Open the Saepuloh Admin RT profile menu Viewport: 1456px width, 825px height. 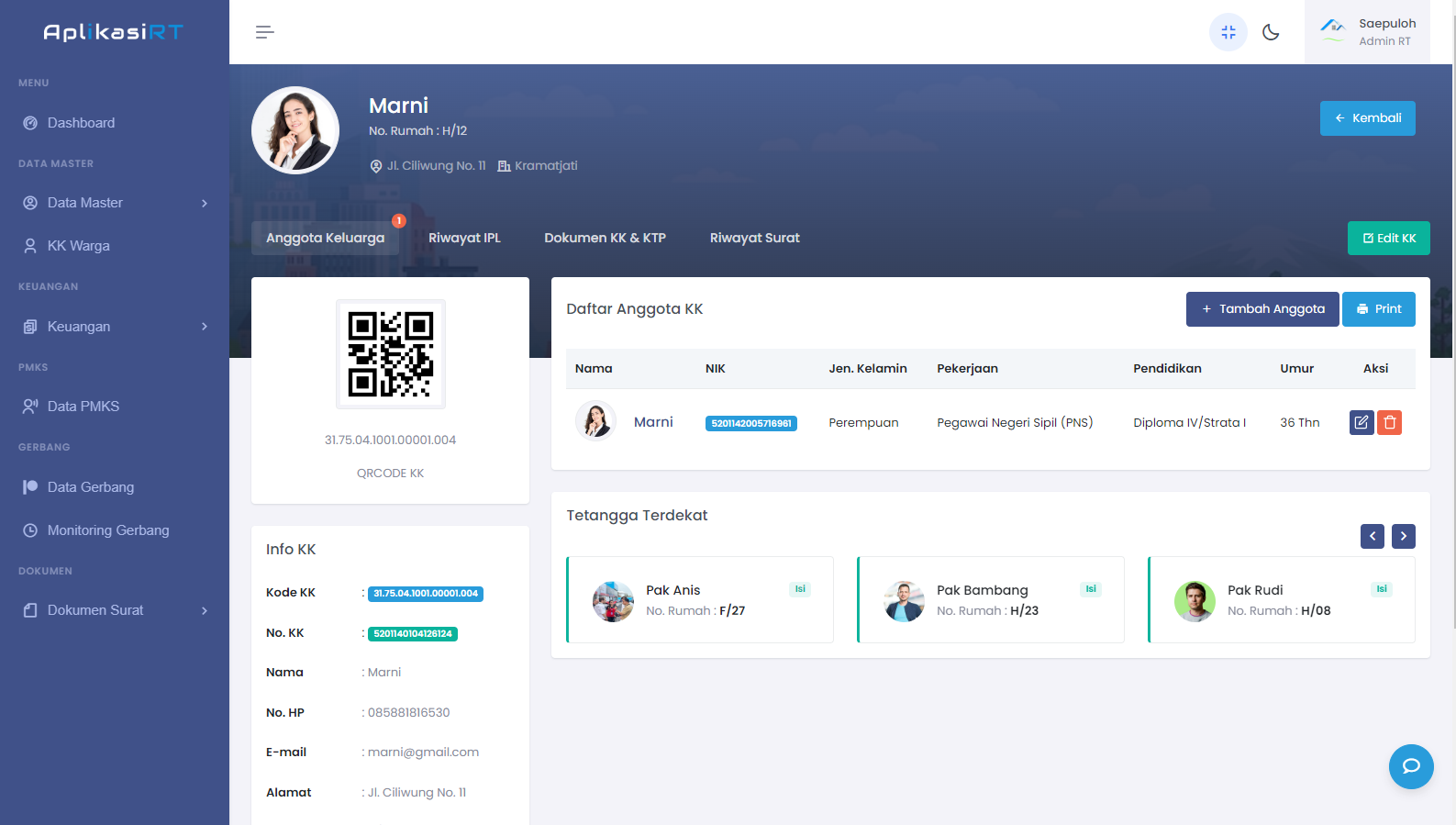point(1367,32)
